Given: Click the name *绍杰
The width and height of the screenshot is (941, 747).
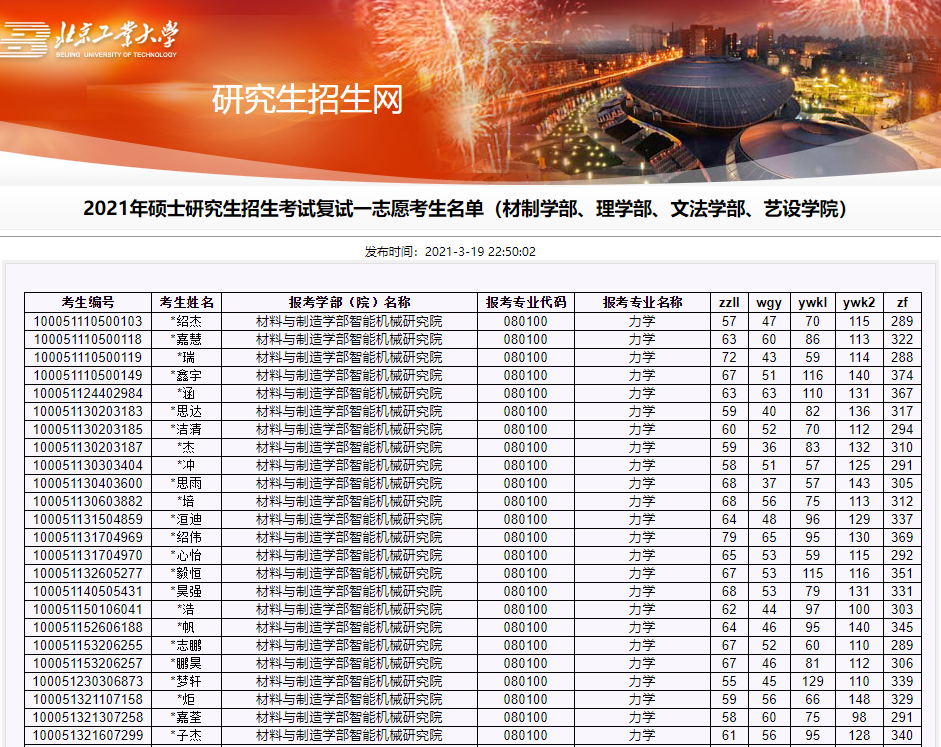Looking at the screenshot, I should pyautogui.click(x=186, y=322).
